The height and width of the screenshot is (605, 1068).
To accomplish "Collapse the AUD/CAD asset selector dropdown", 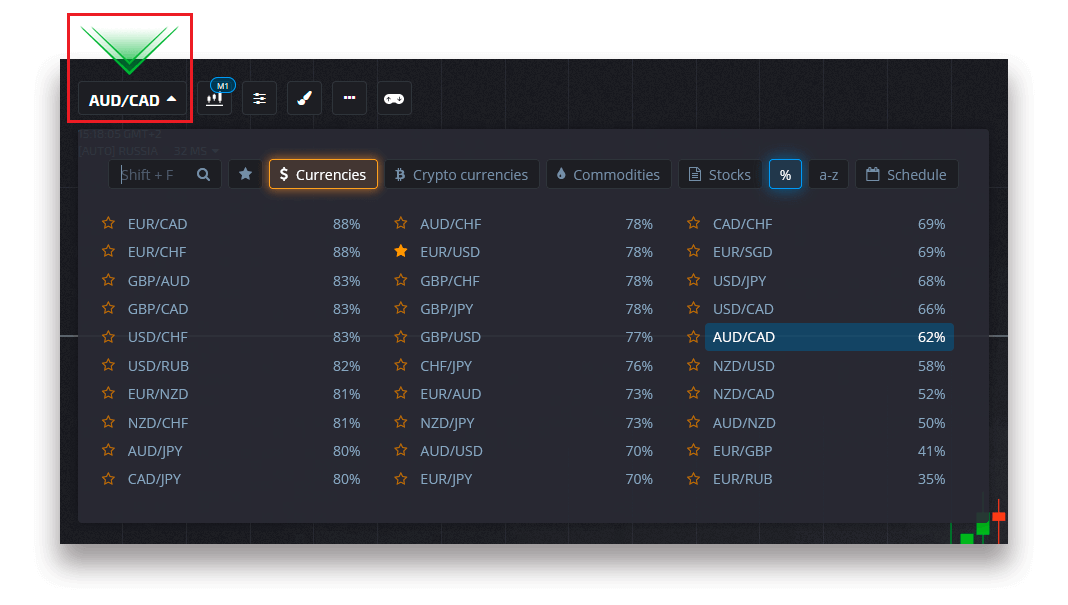I will 132,100.
